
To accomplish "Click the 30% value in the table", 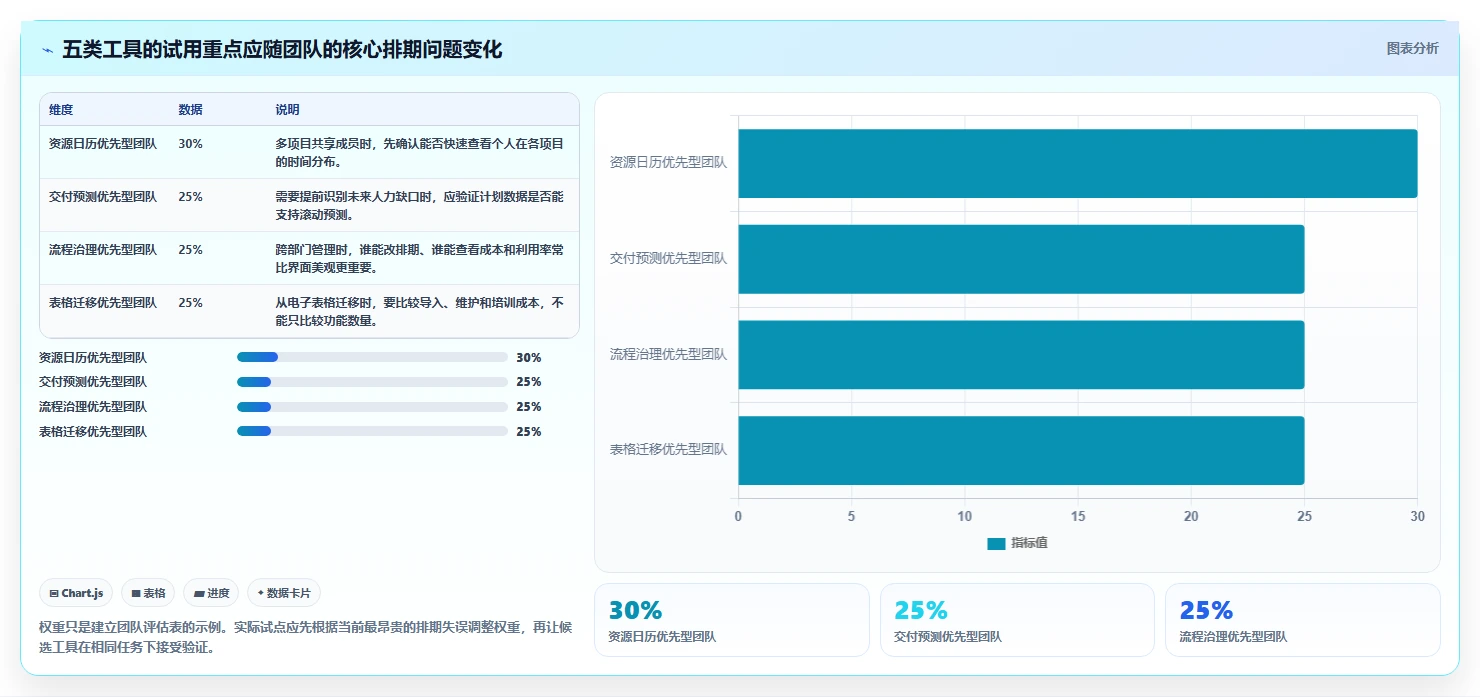I will (190, 144).
